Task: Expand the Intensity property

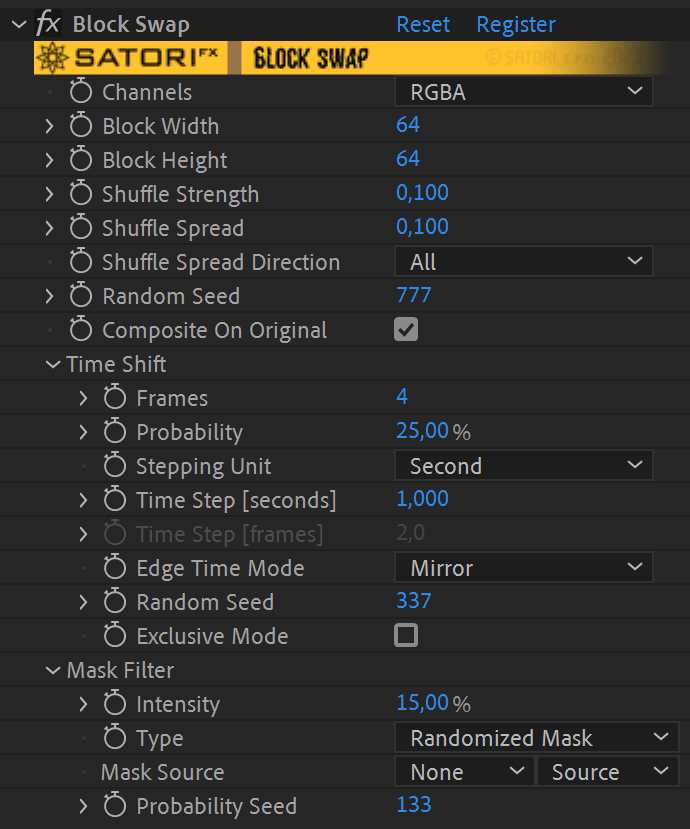Action: click(83, 704)
